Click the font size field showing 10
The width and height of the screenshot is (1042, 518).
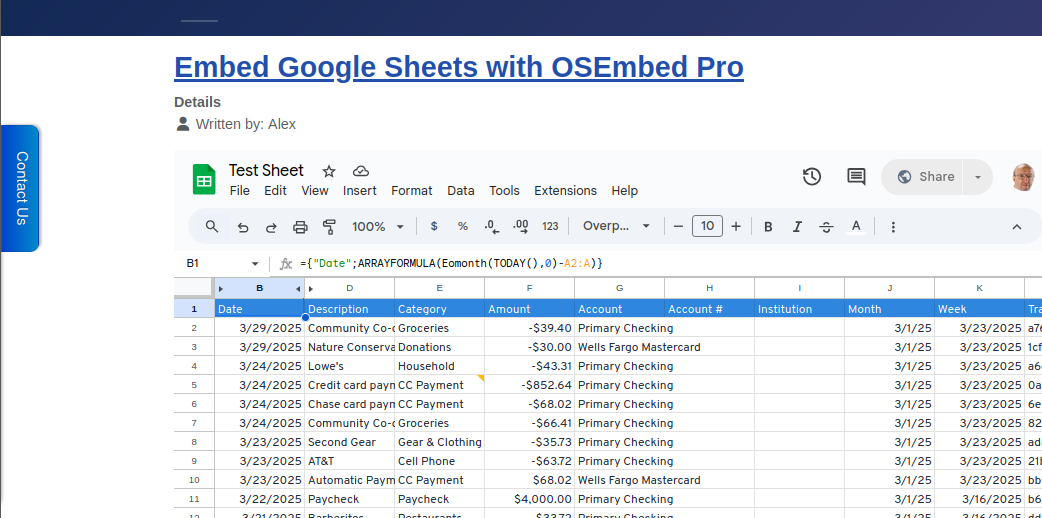[x=707, y=227]
